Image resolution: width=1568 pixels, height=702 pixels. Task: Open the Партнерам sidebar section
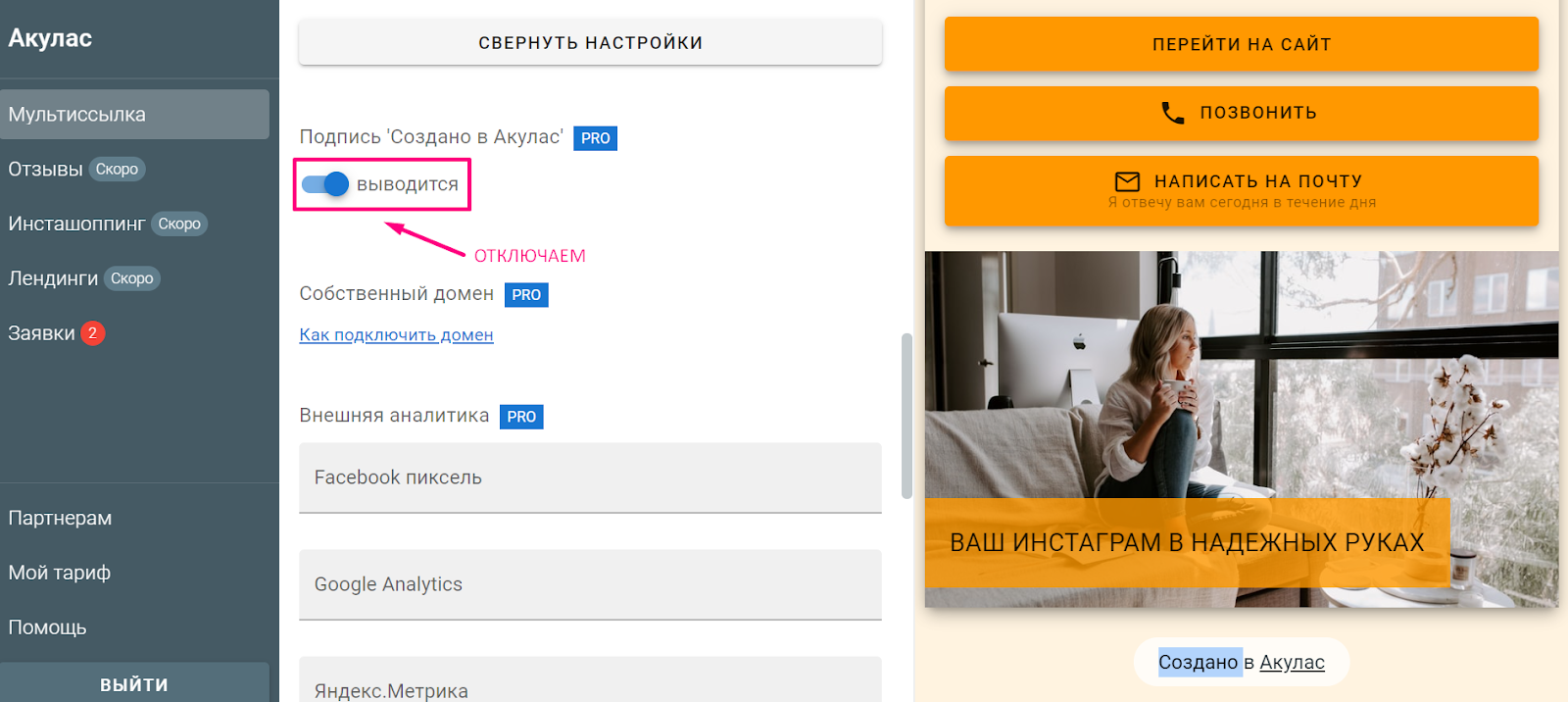[x=60, y=518]
